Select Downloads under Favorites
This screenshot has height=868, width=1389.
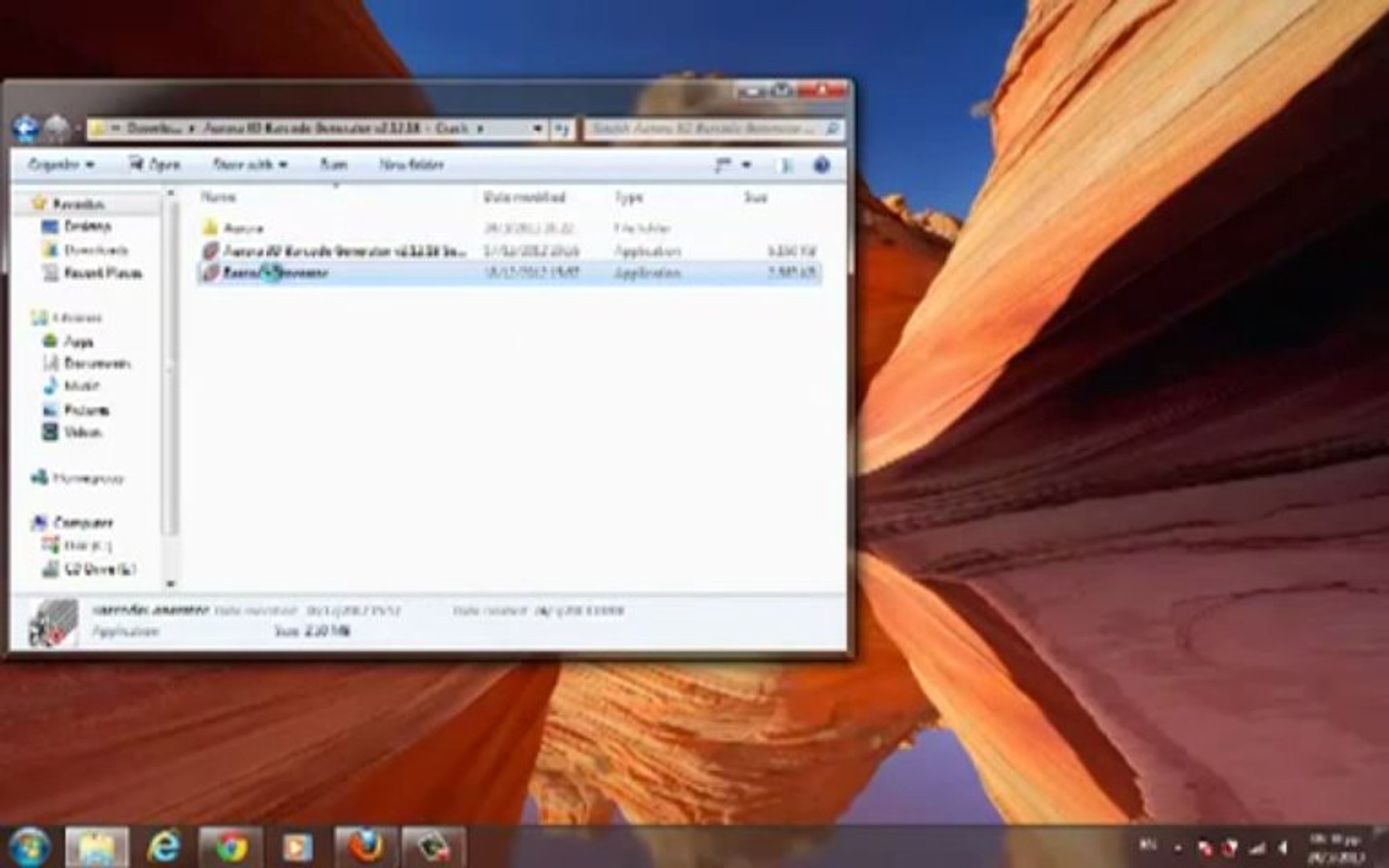point(96,250)
